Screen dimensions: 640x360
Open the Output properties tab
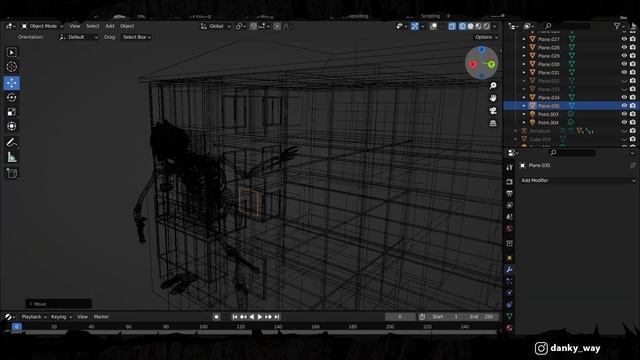(509, 193)
